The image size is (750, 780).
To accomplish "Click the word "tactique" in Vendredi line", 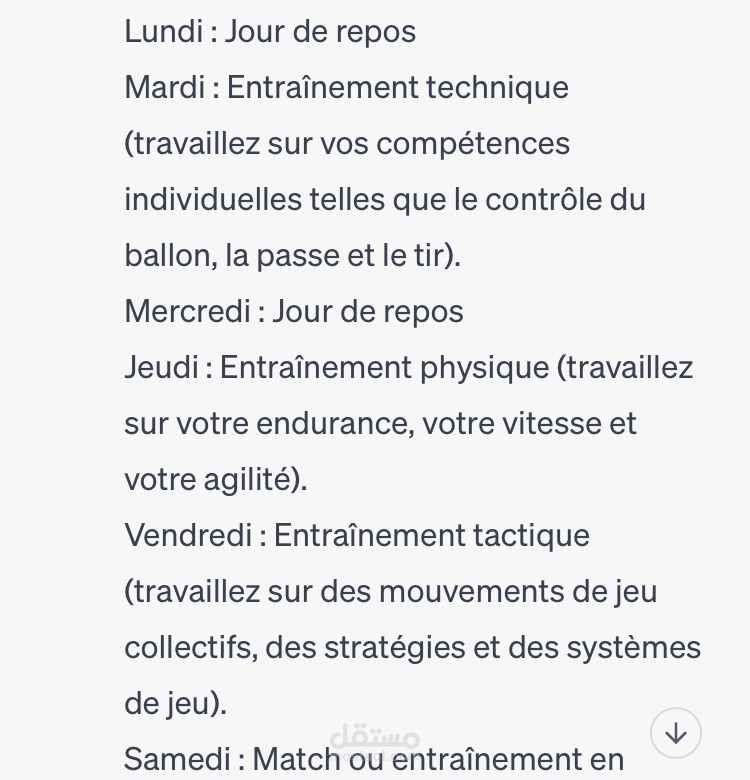I will pyautogui.click(x=531, y=536).
